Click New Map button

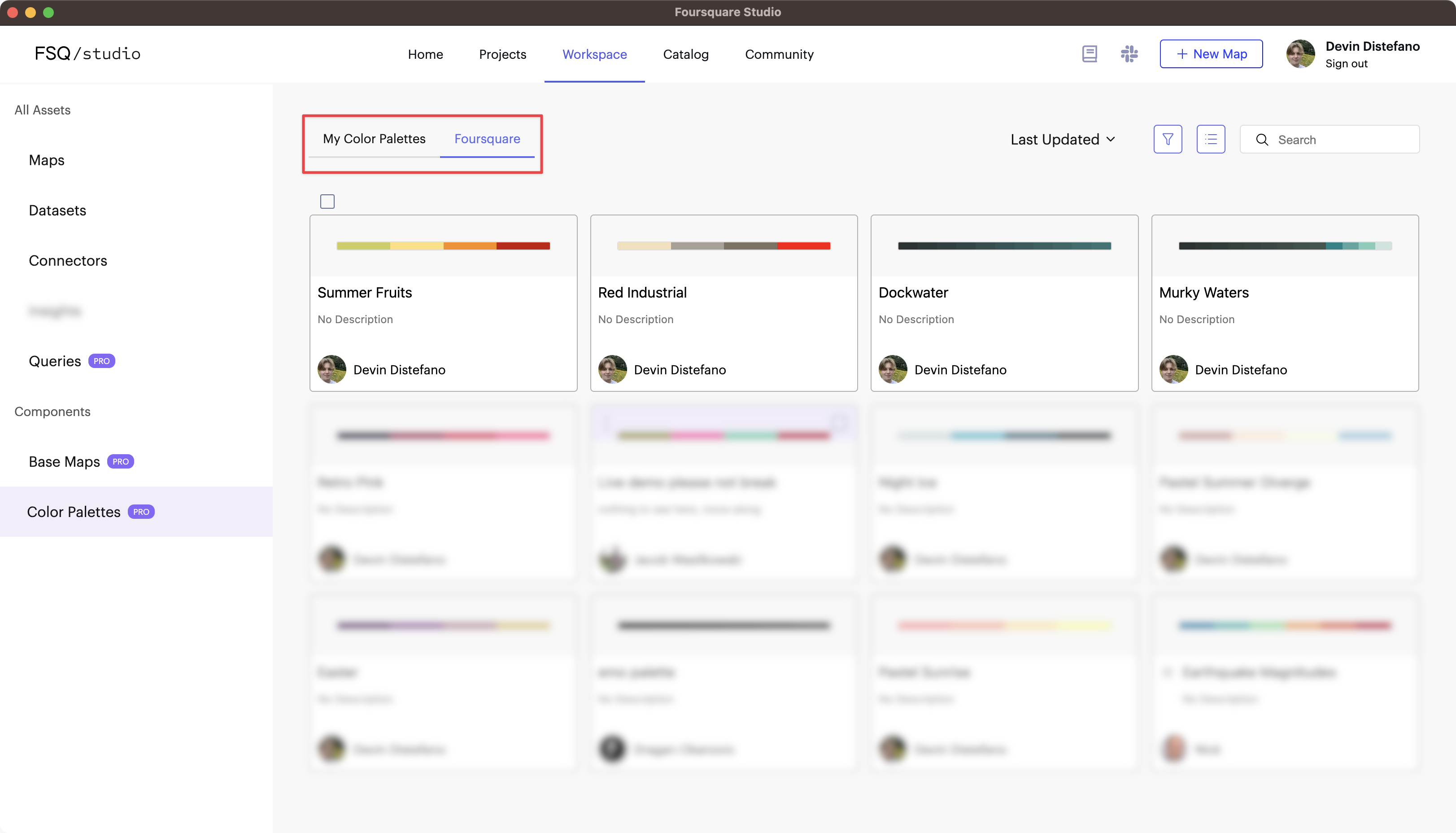1212,54
